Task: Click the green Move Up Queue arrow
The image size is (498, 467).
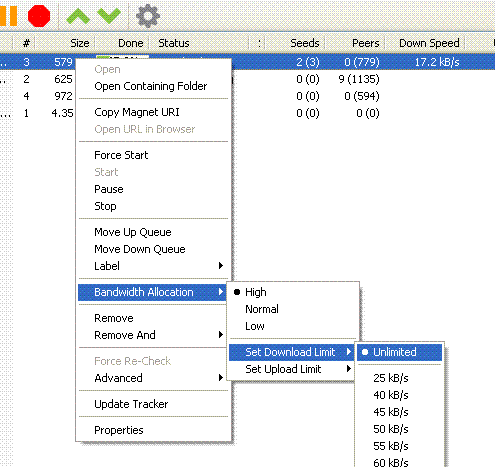Action: click(x=78, y=16)
